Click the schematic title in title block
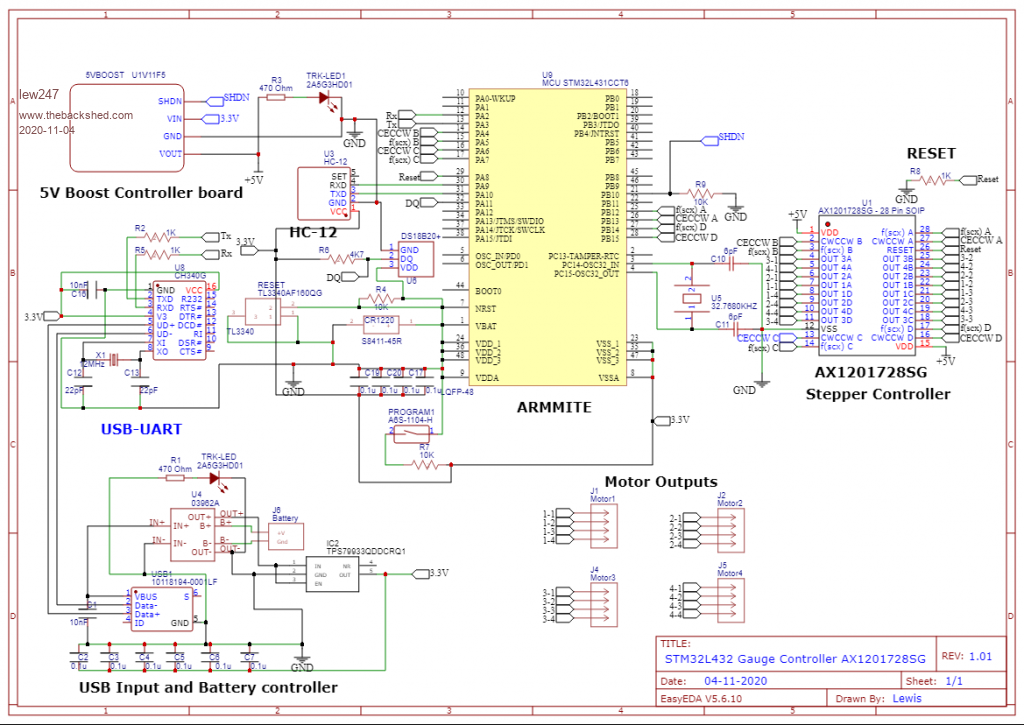Image resolution: width=1024 pixels, height=725 pixels. 795,659
